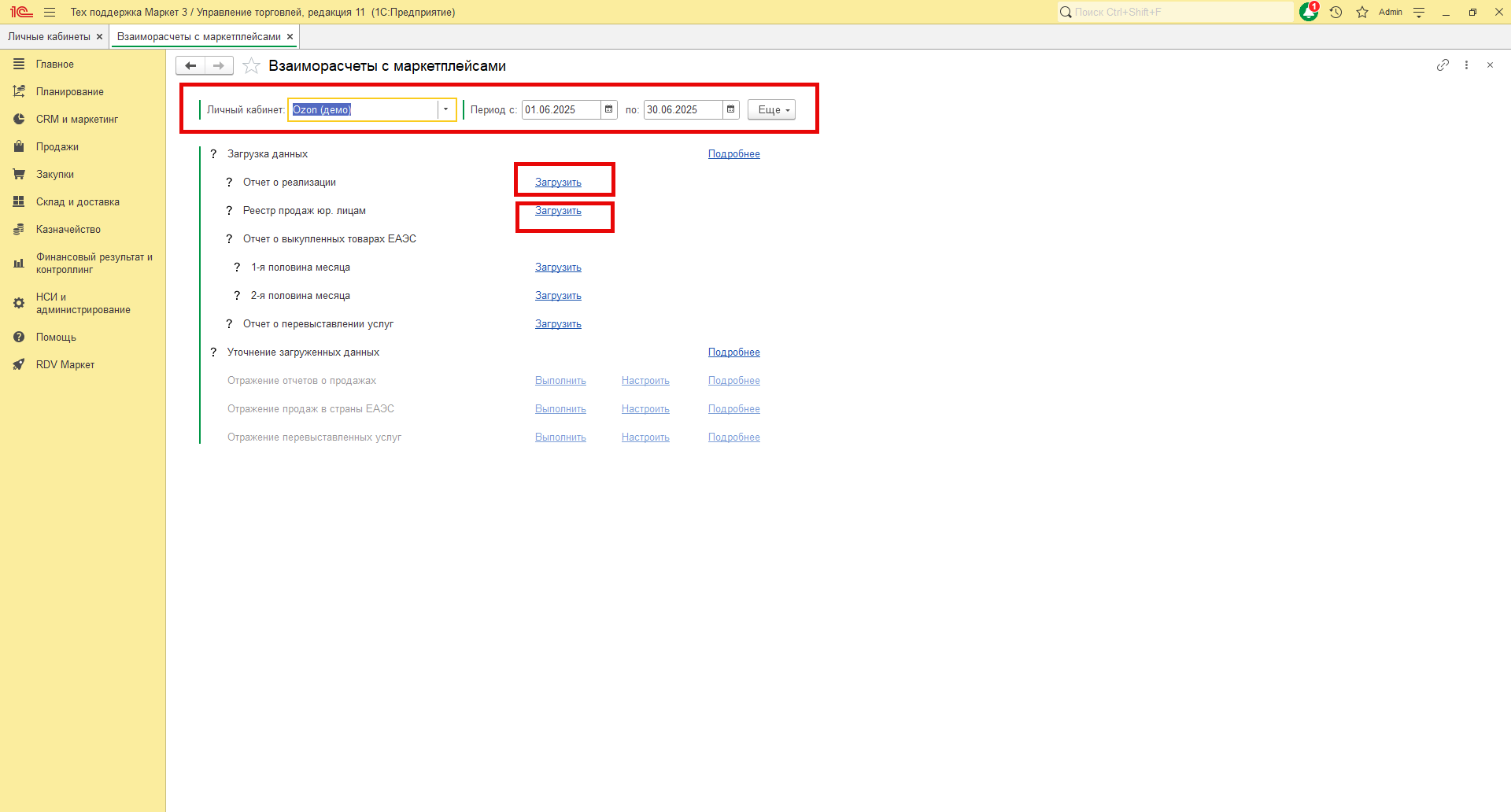This screenshot has width=1511, height=812.
Task: Click help icon for 2-я половина месяца
Action: (x=237, y=296)
